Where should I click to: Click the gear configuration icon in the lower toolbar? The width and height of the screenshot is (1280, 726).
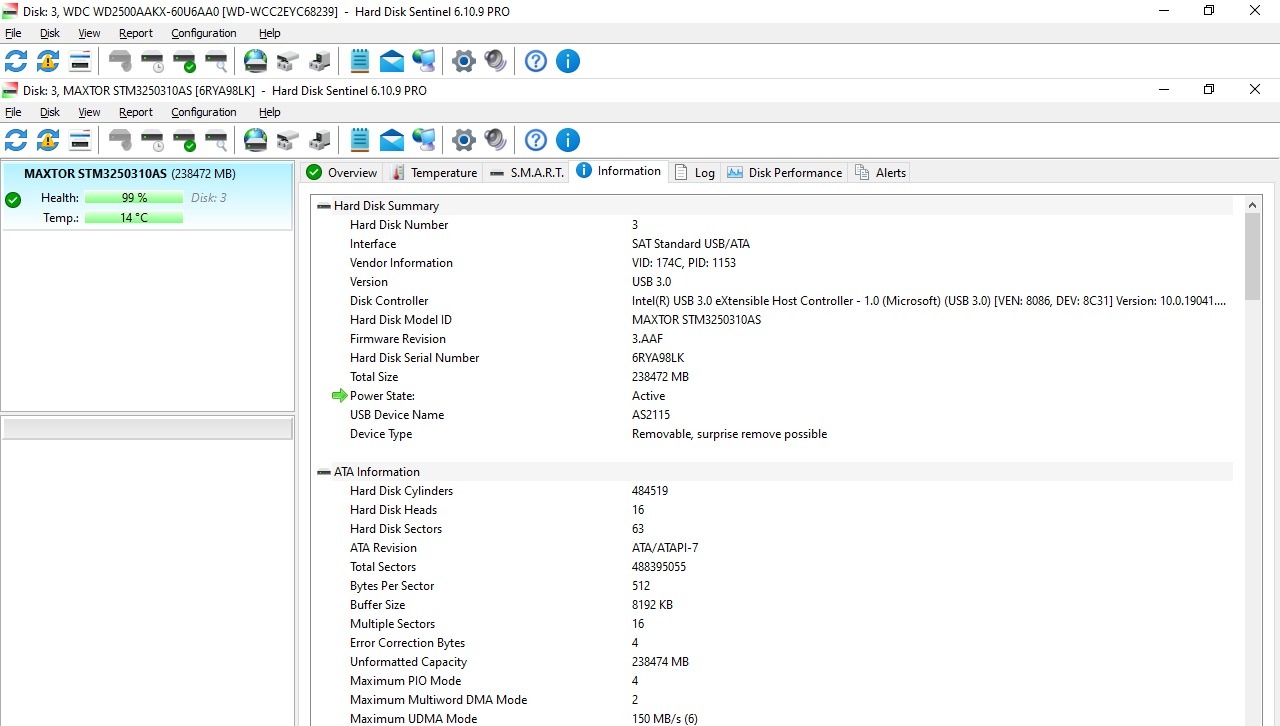463,140
